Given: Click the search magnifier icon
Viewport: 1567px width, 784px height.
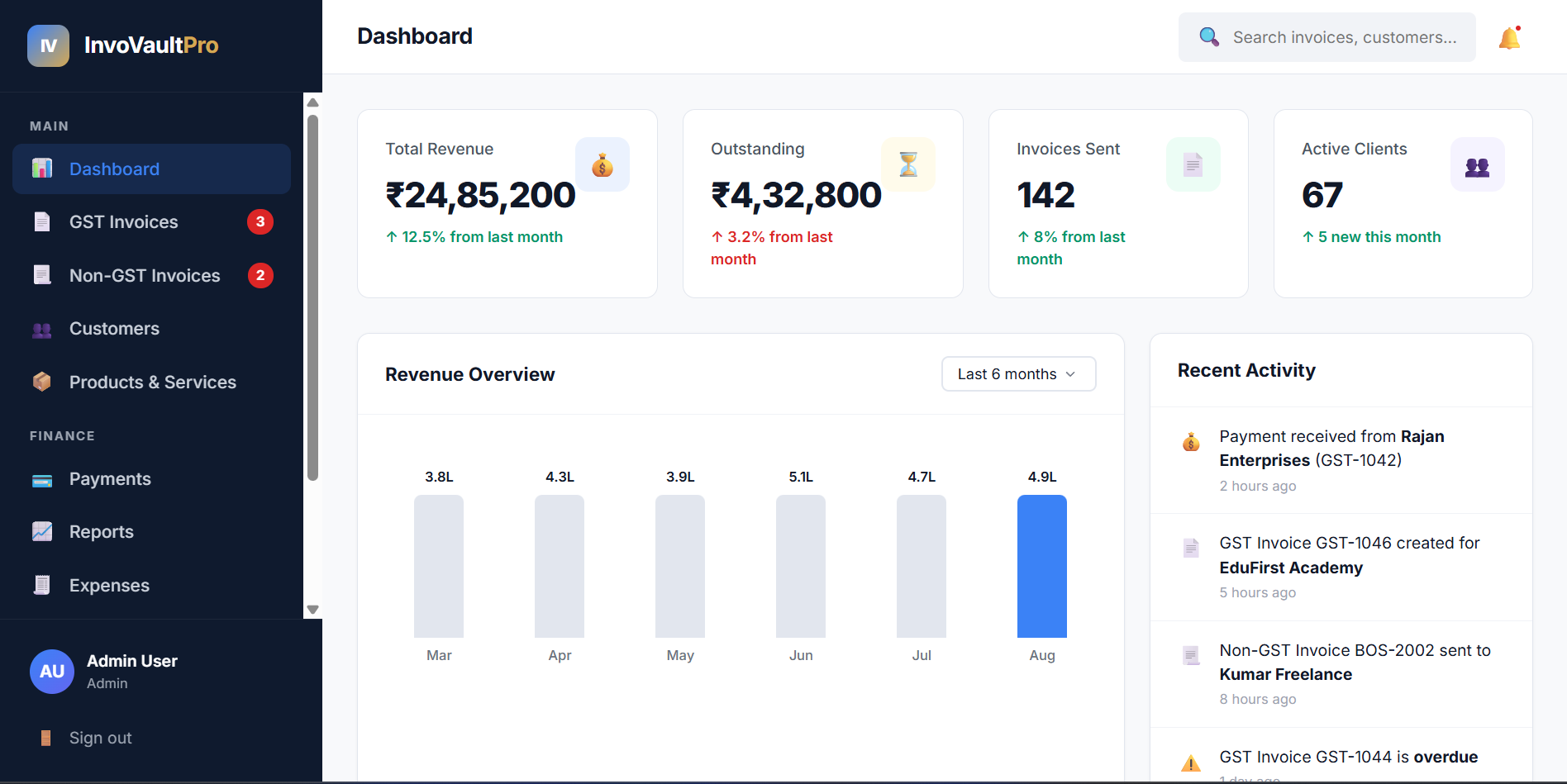Looking at the screenshot, I should point(1209,37).
